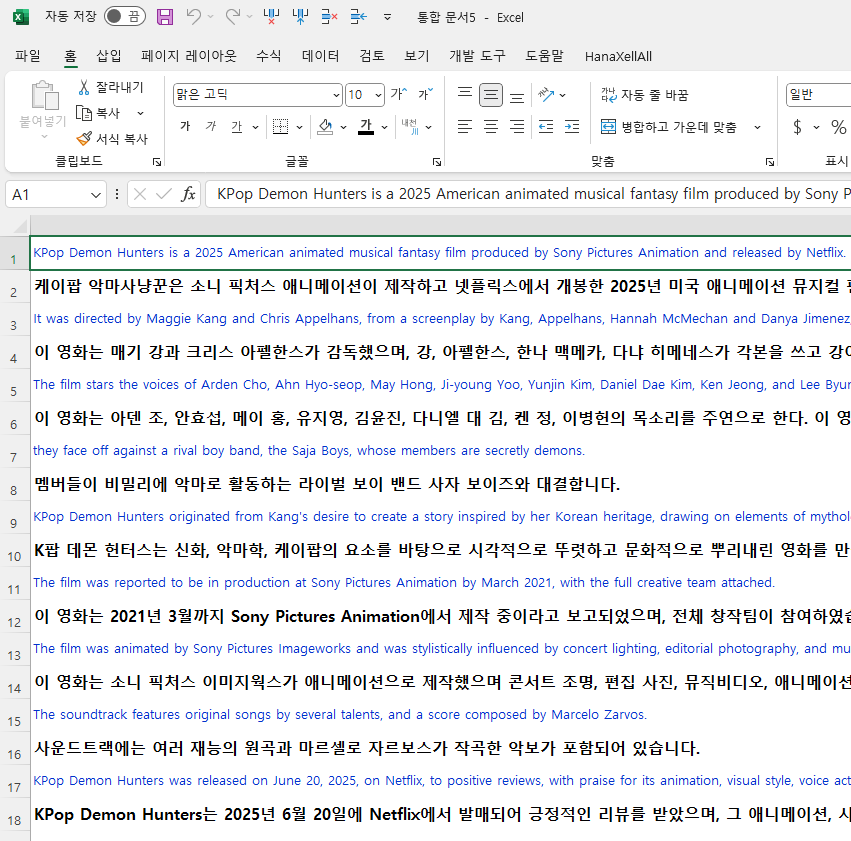Switch to the 삽입 tab
This screenshot has height=841, width=851.
tap(109, 56)
